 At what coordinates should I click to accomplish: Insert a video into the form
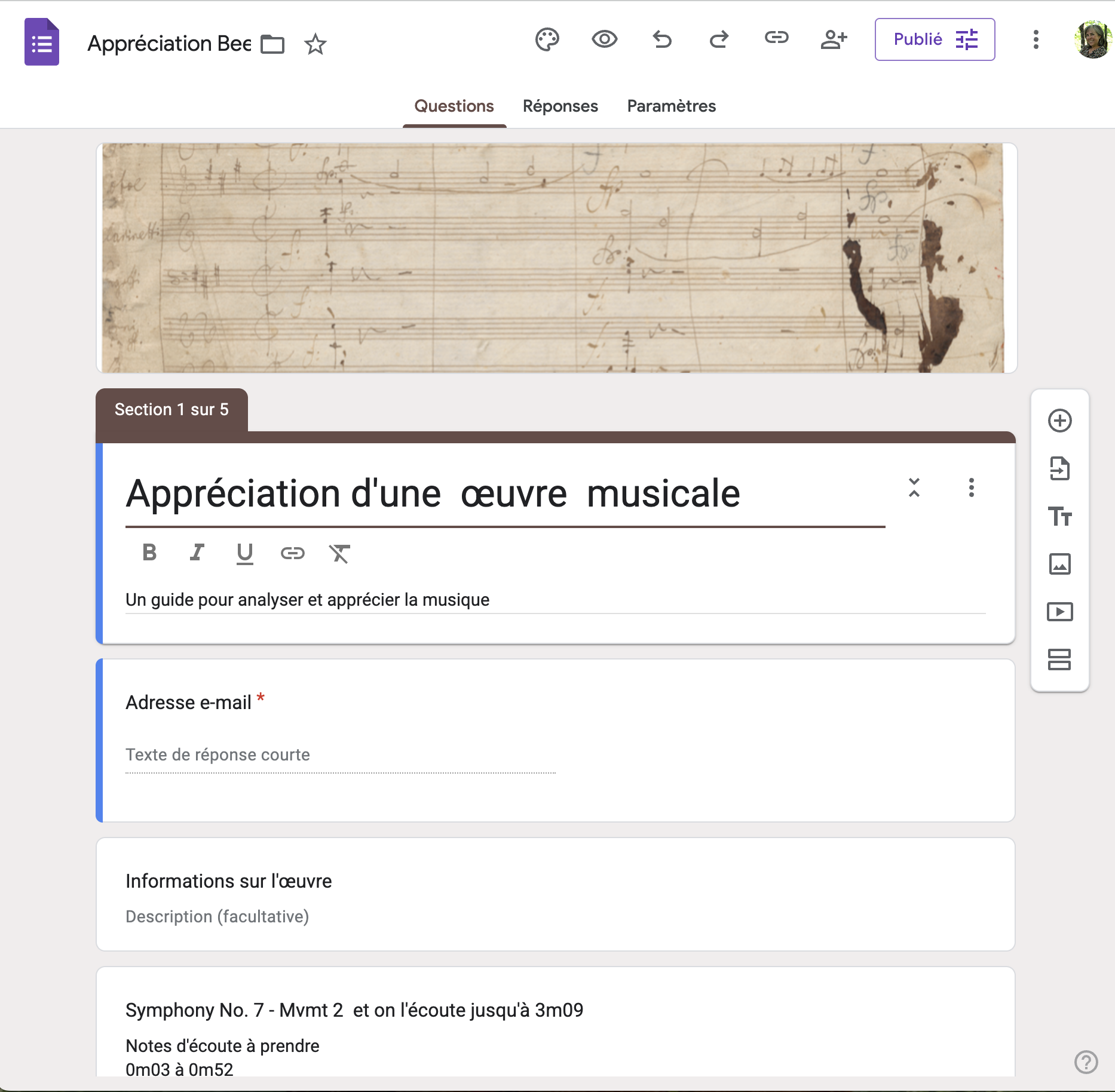pos(1059,612)
